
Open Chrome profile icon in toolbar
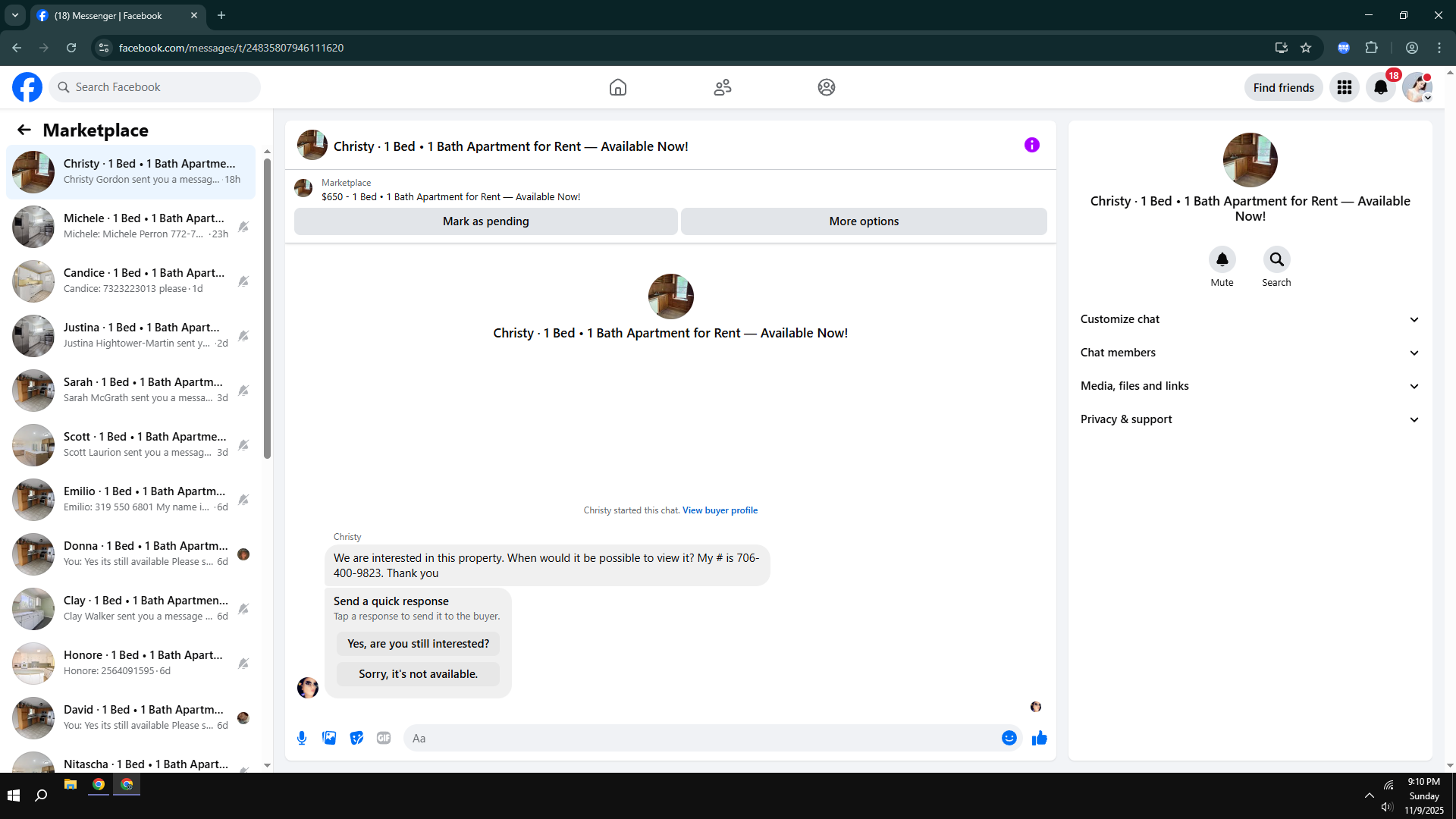[1412, 48]
